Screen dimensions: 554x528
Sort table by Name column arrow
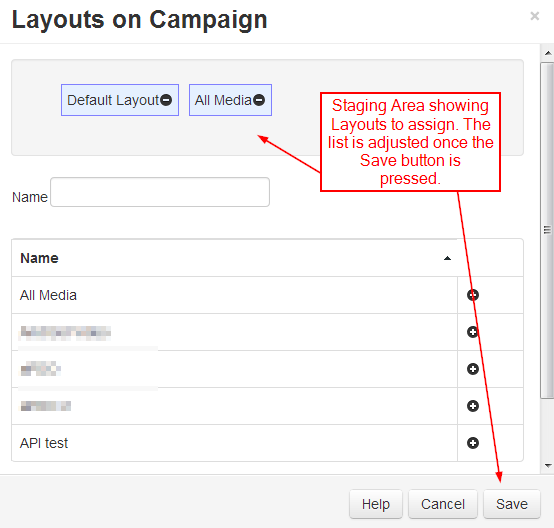(x=447, y=258)
